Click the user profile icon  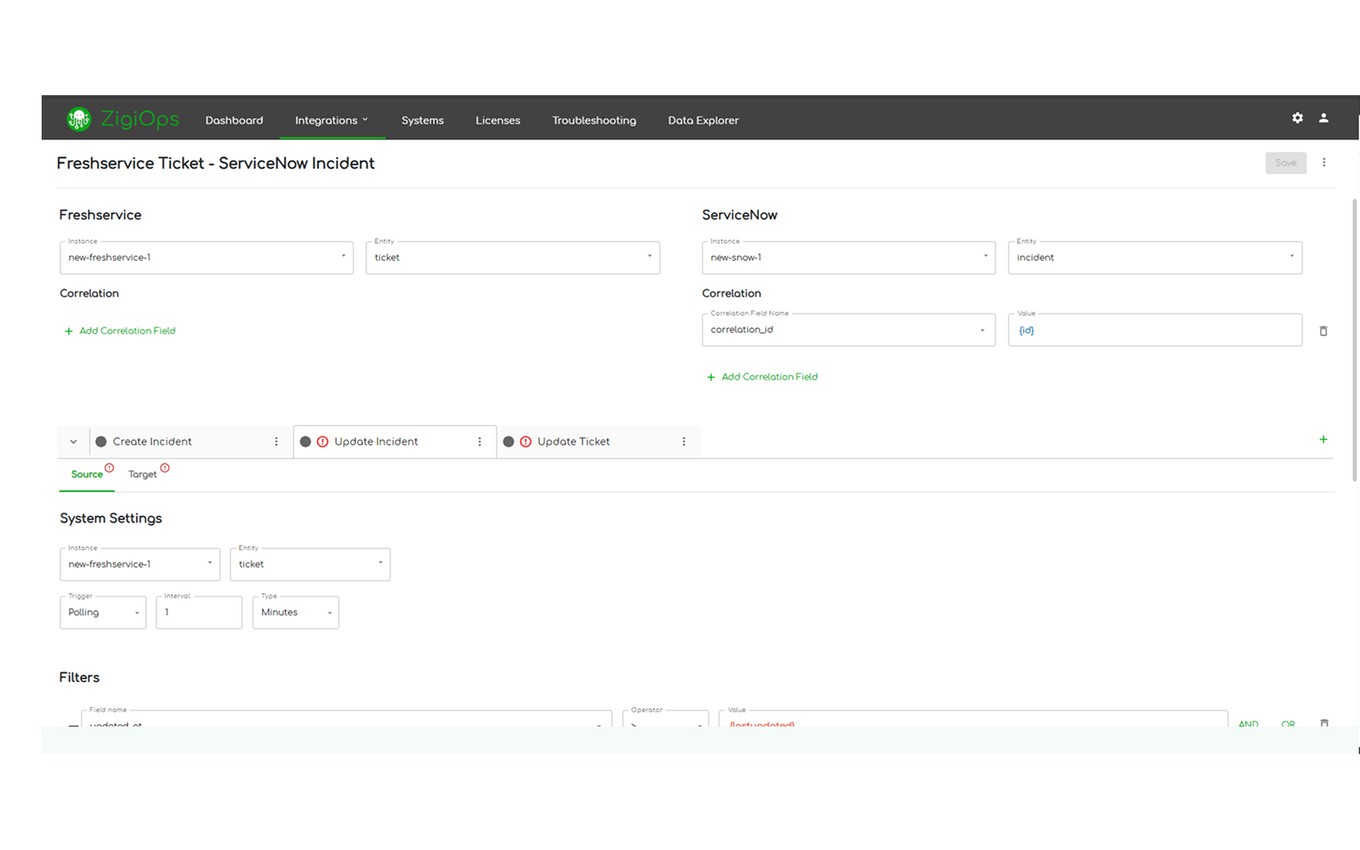coord(1323,118)
